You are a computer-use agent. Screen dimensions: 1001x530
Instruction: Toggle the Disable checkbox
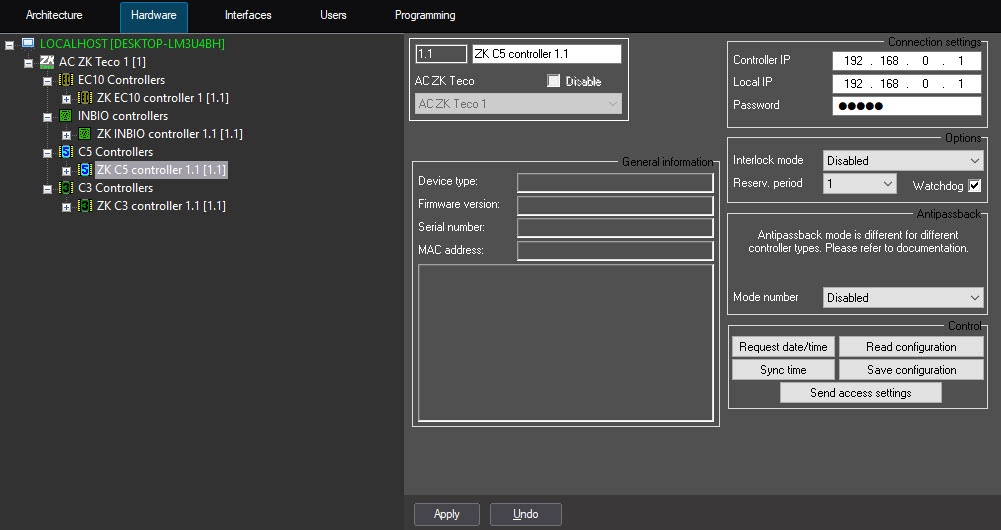[554, 81]
